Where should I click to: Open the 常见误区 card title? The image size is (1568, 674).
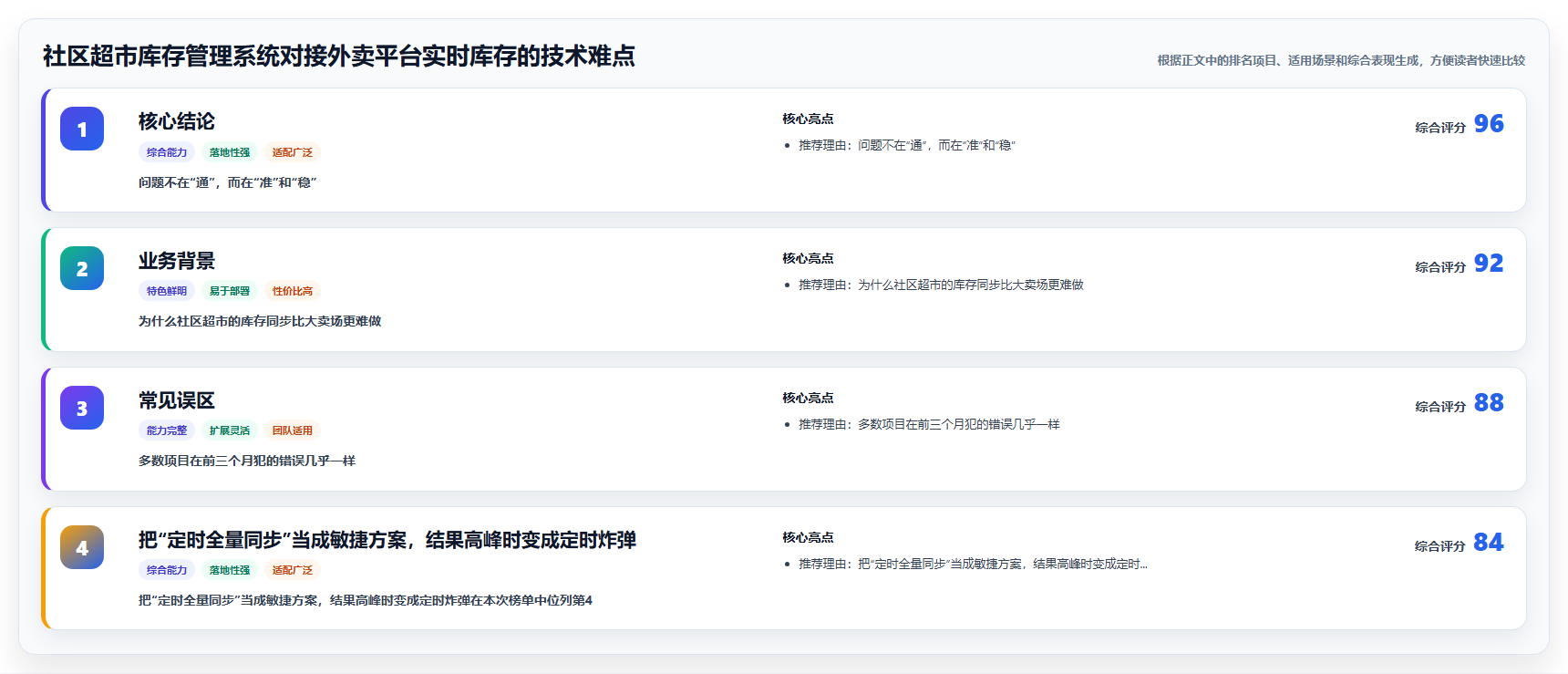tap(177, 400)
